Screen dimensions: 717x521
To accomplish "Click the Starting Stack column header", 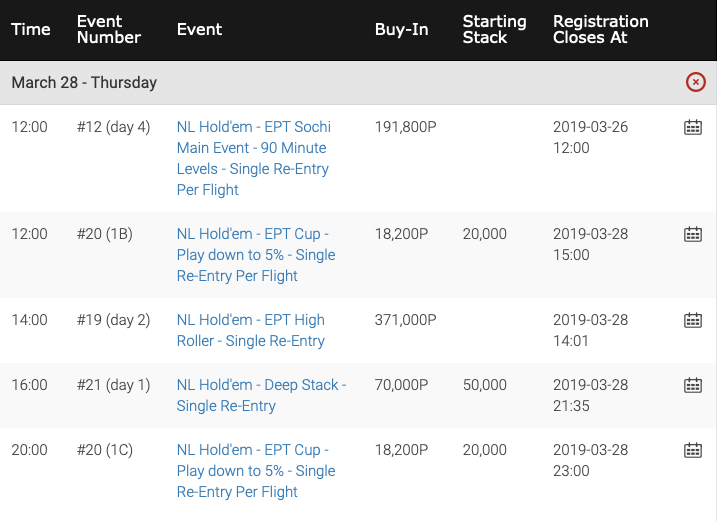I will (x=494, y=29).
